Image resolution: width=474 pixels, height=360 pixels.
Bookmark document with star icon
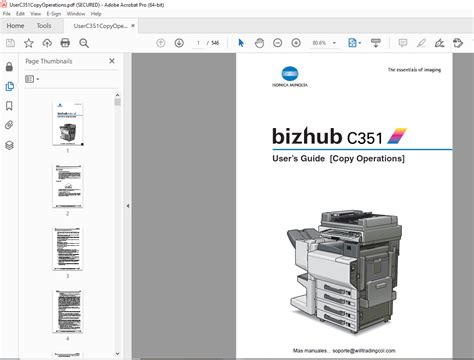coord(29,43)
